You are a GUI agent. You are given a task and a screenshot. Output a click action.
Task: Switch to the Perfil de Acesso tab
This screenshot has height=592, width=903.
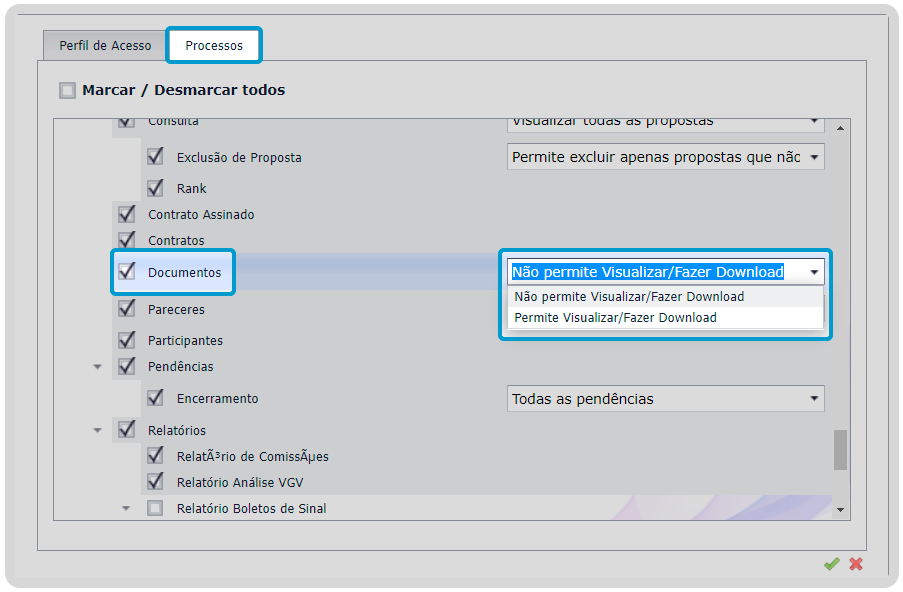point(105,45)
